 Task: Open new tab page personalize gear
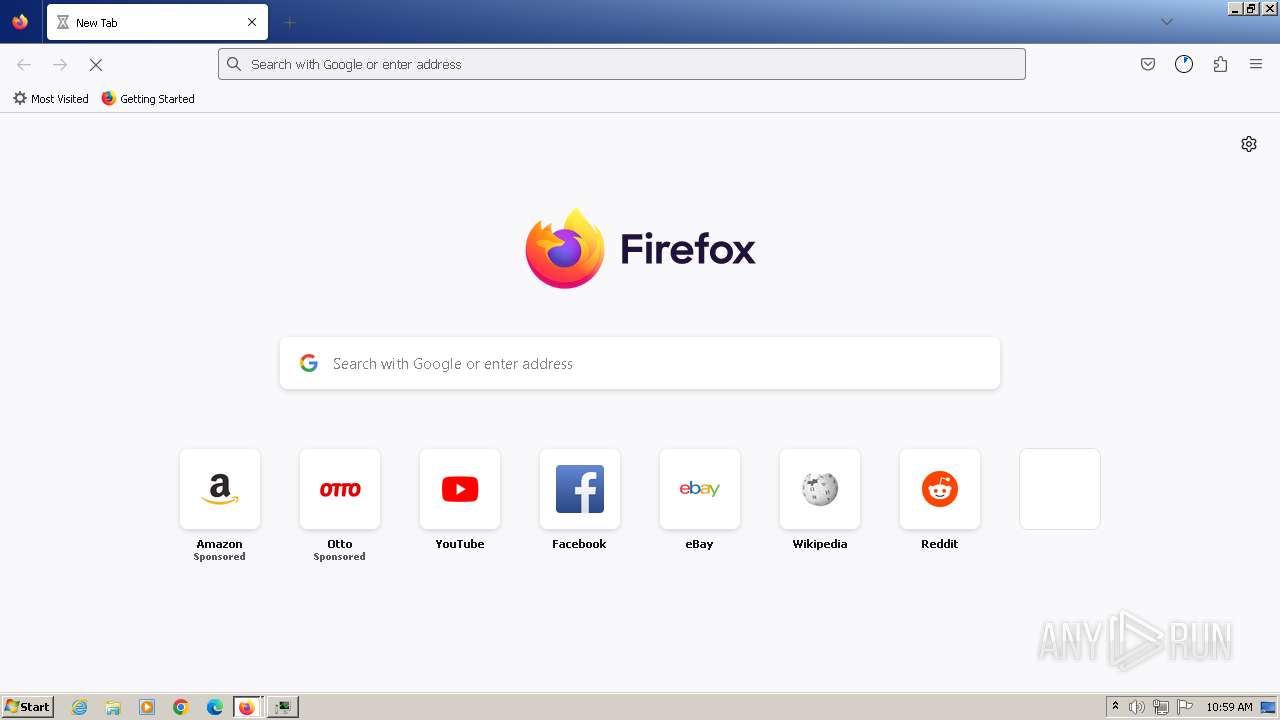click(x=1249, y=144)
